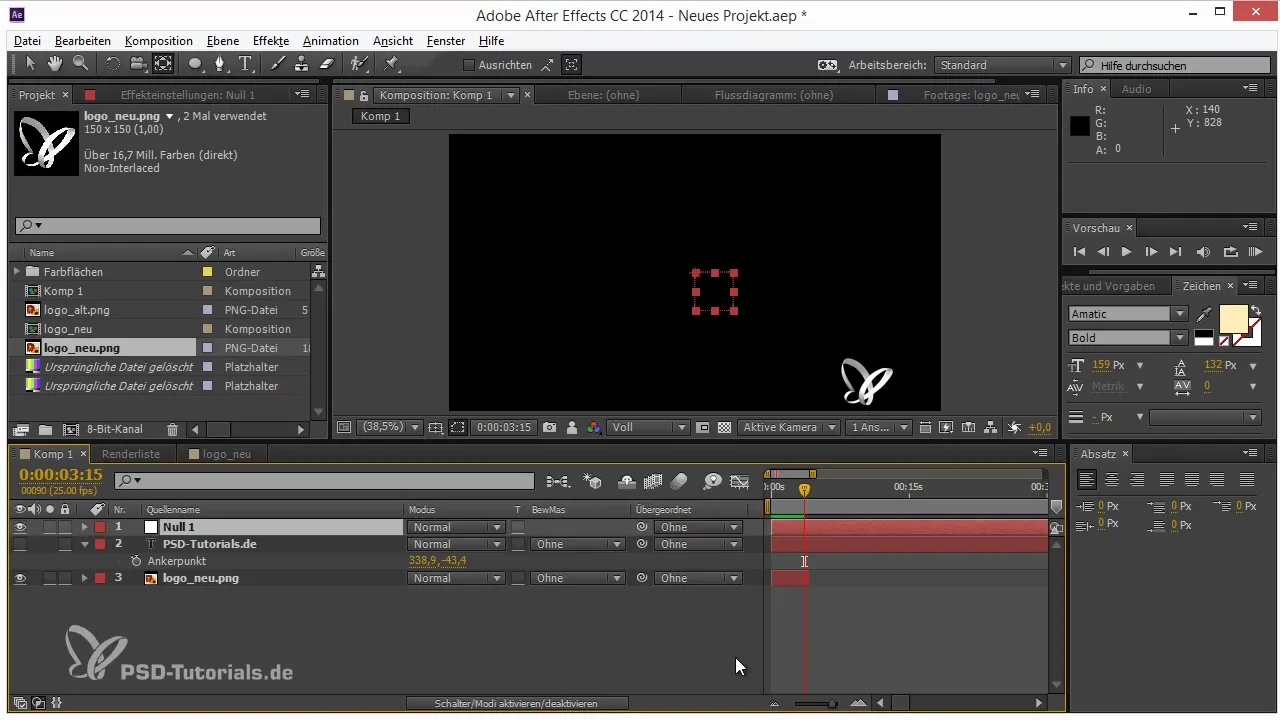Enable frame blending for timeline layers

coord(653,481)
